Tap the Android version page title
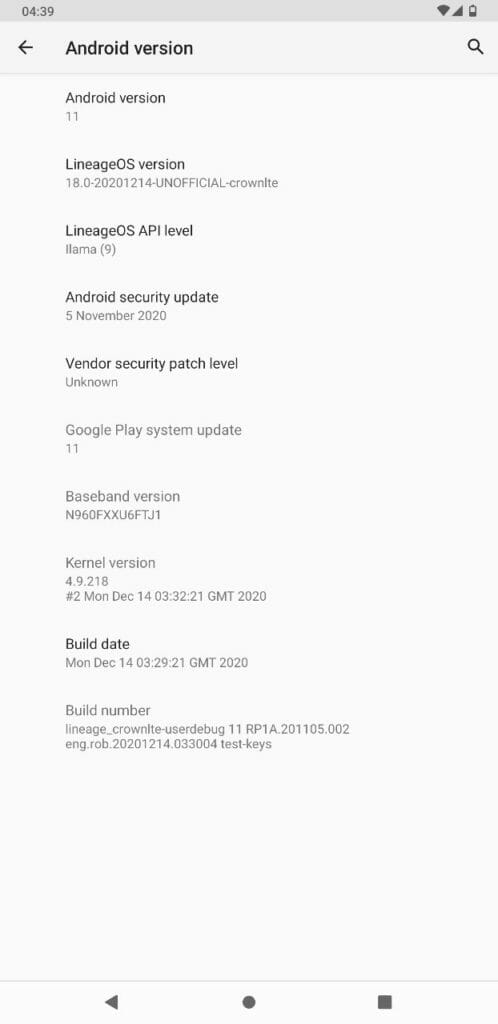 (129, 48)
